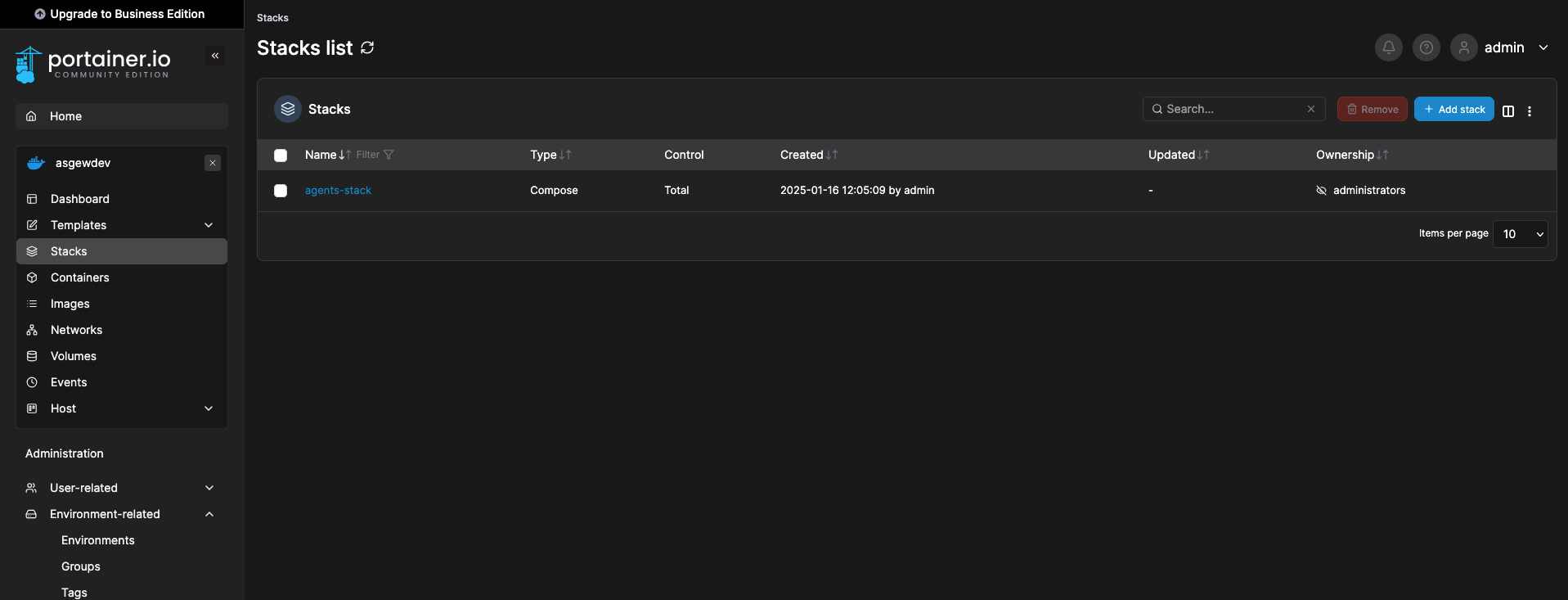The image size is (1568, 600).
Task: Go to Containers in the sidebar
Action: (79, 277)
